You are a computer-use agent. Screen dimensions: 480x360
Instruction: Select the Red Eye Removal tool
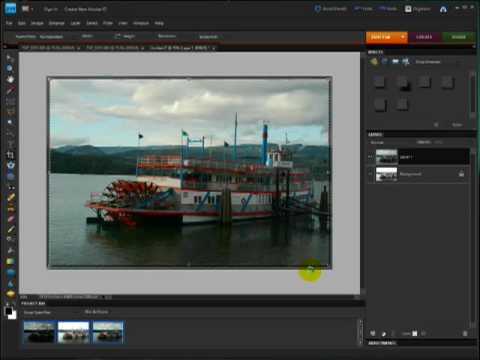pyautogui.click(x=10, y=187)
